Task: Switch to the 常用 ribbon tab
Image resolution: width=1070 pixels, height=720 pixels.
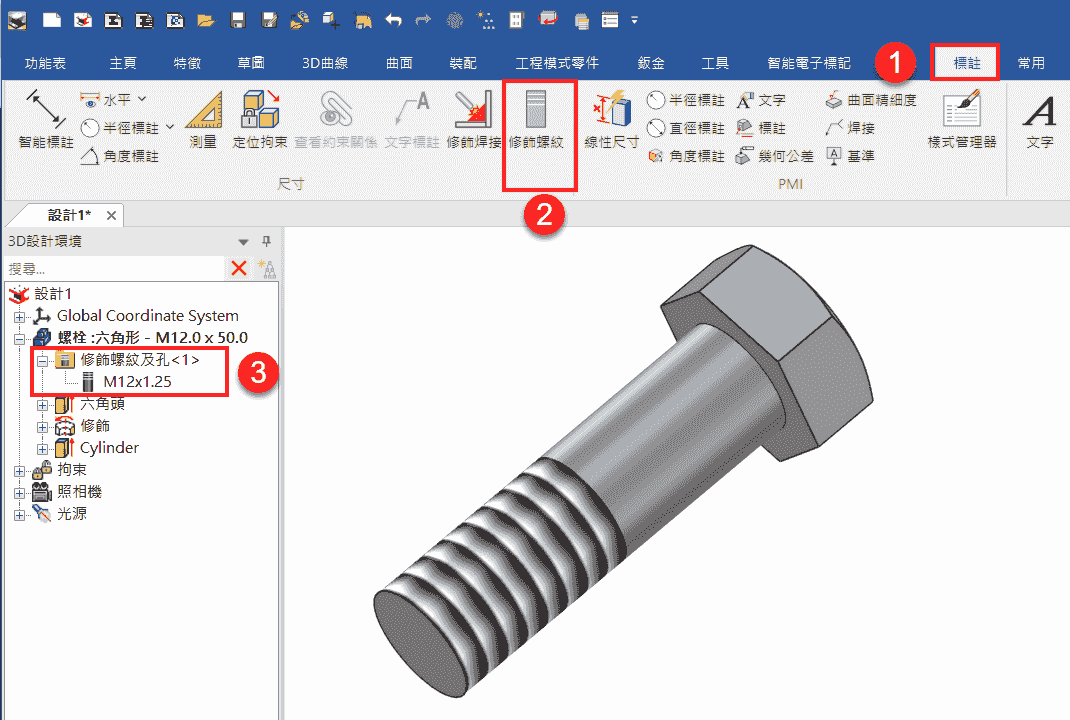Action: [1031, 63]
